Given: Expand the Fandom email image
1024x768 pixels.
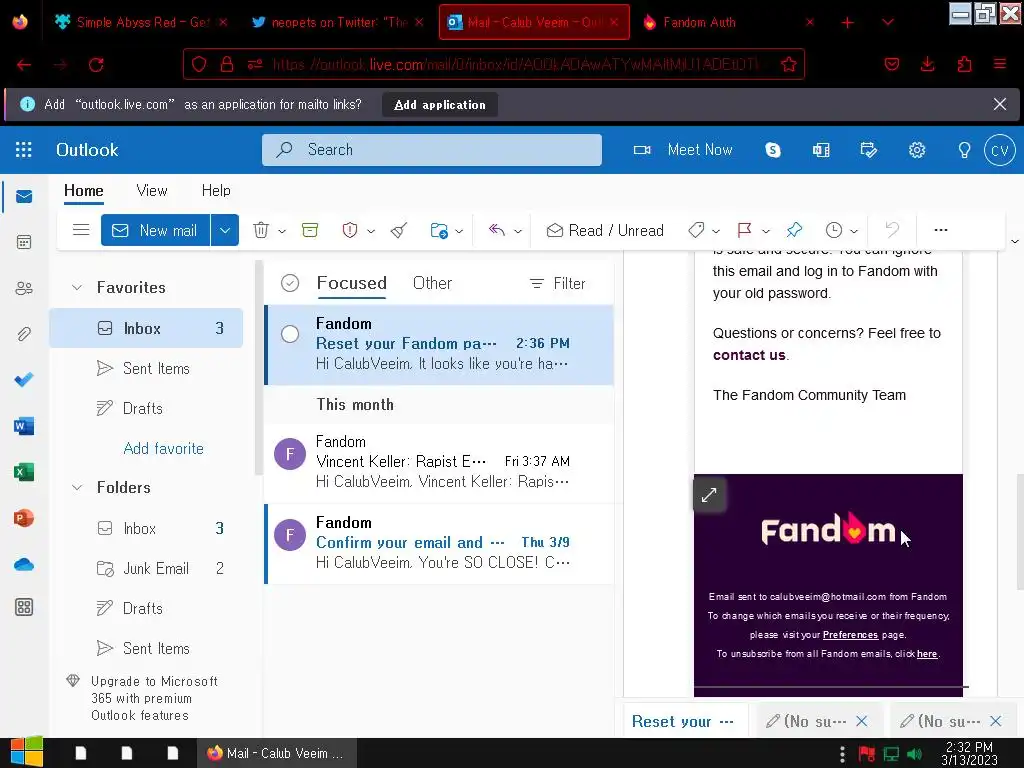Looking at the screenshot, I should pos(709,495).
